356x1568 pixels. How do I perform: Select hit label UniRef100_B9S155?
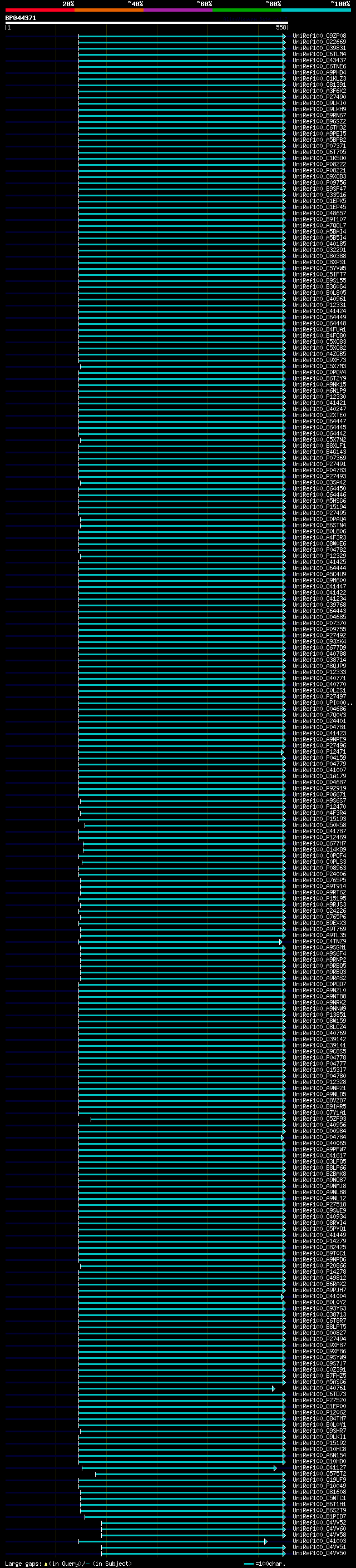pos(319,280)
